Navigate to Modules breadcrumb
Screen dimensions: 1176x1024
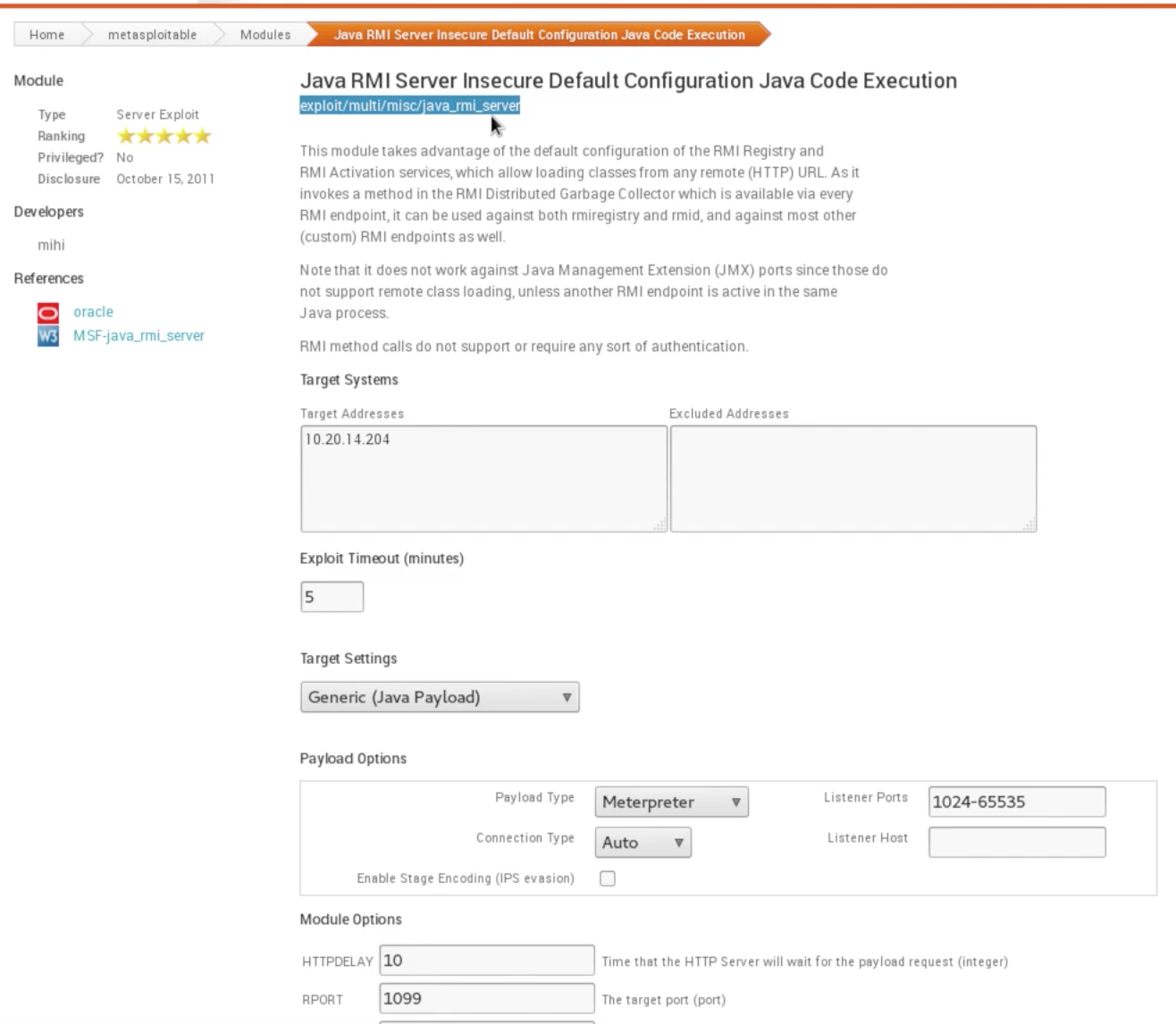[x=265, y=35]
